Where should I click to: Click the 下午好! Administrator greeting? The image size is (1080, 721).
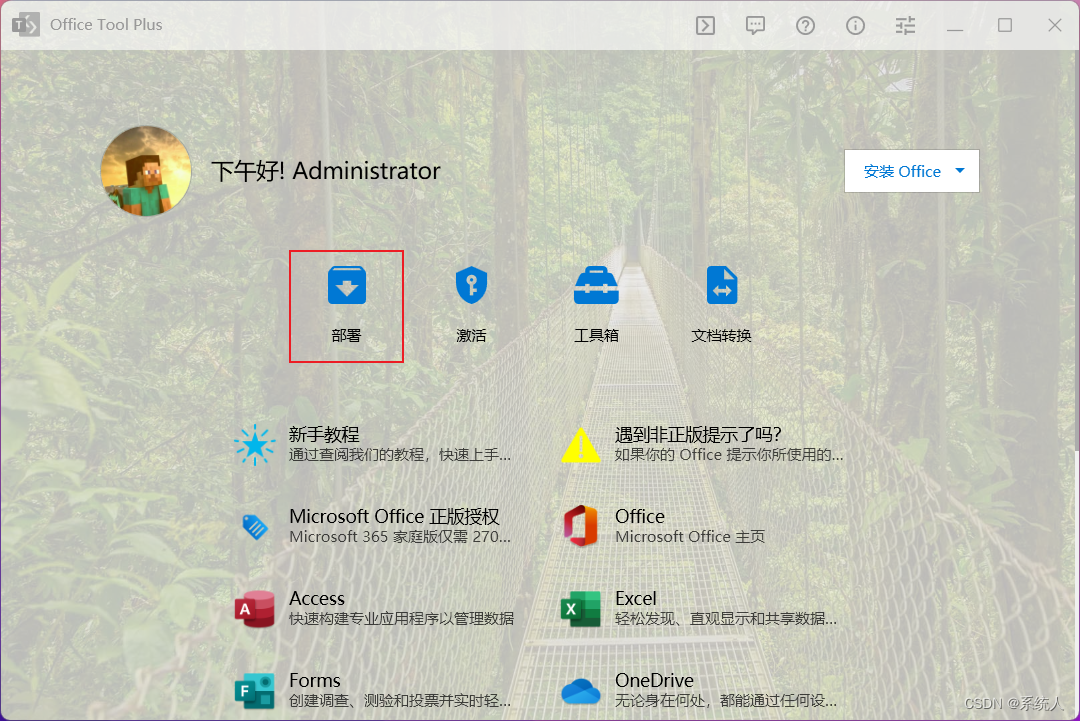[x=326, y=171]
